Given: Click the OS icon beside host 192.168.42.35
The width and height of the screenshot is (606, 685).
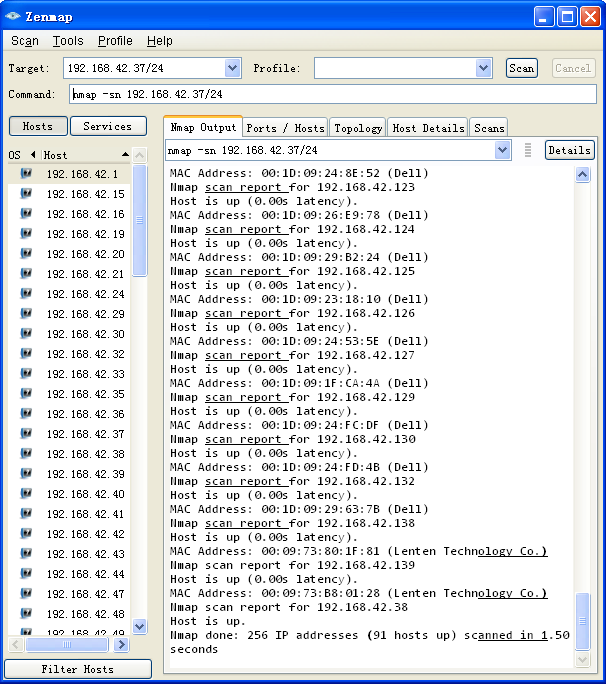Looking at the screenshot, I should coord(26,394).
